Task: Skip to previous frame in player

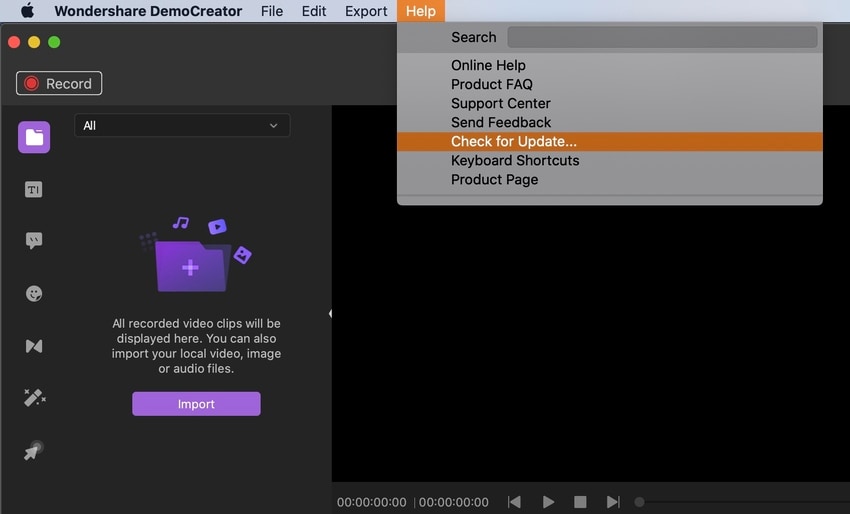Action: [x=514, y=502]
